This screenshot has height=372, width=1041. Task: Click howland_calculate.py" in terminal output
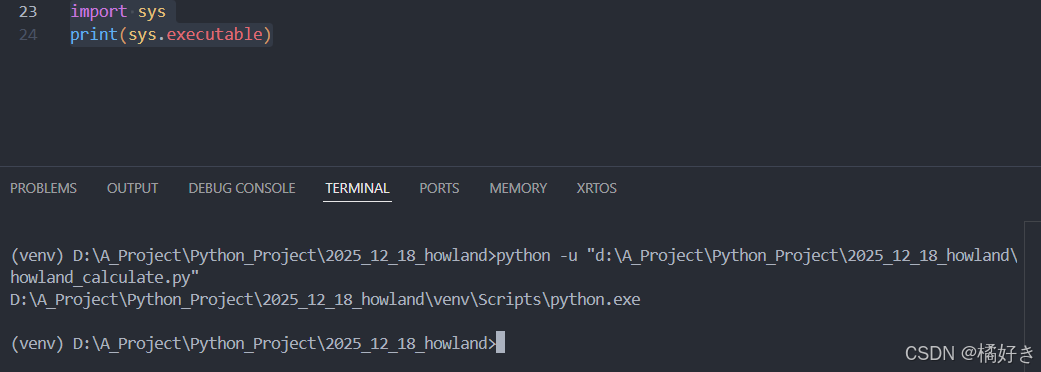[x=105, y=278]
